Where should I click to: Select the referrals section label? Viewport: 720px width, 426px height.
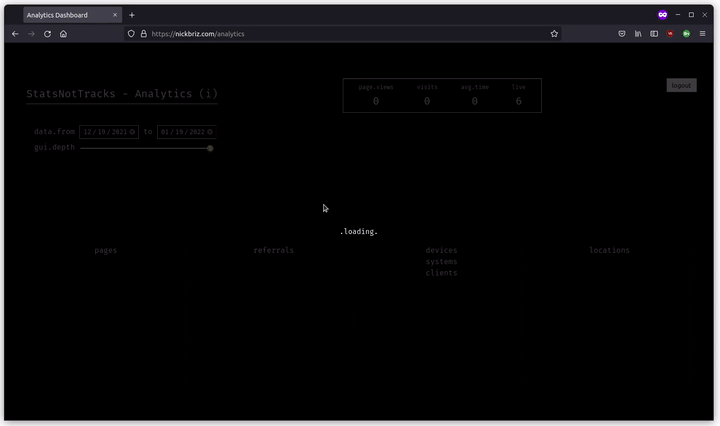(x=274, y=250)
